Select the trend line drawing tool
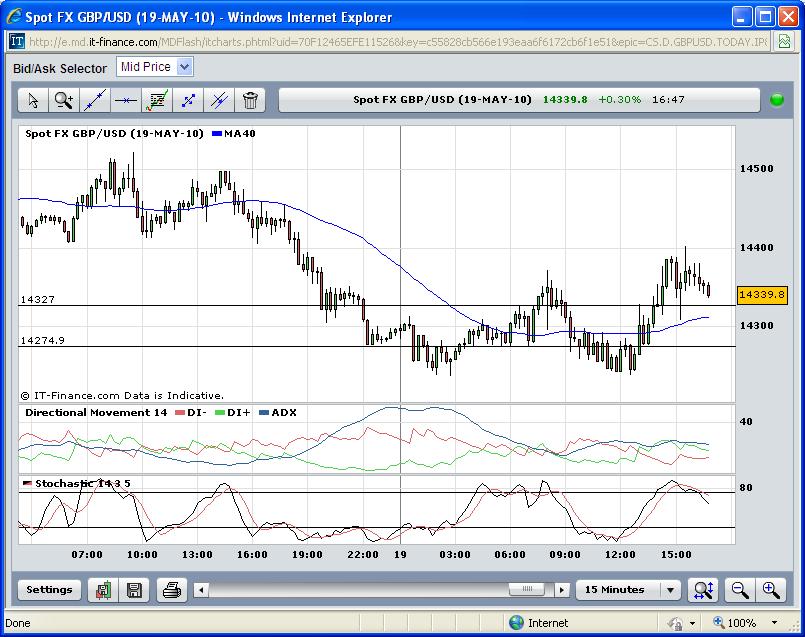805x637 pixels. click(x=95, y=100)
